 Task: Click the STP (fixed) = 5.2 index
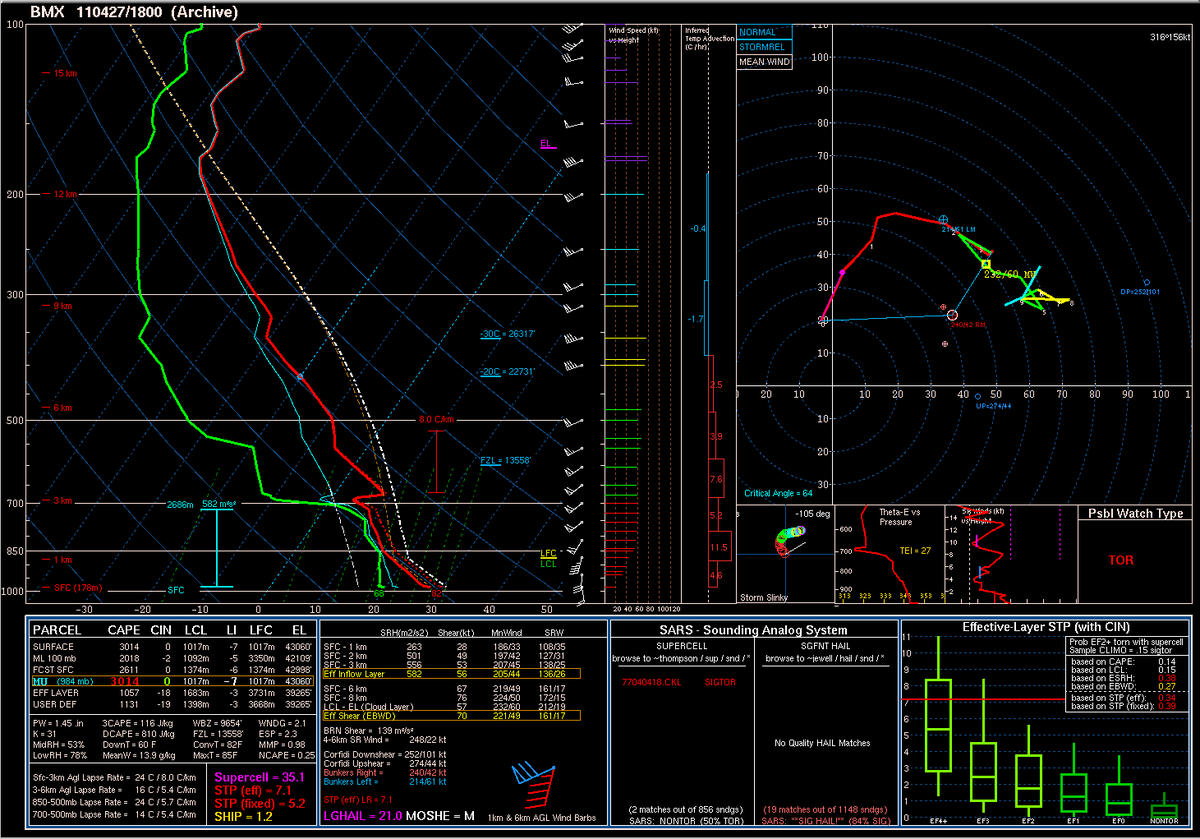point(260,805)
